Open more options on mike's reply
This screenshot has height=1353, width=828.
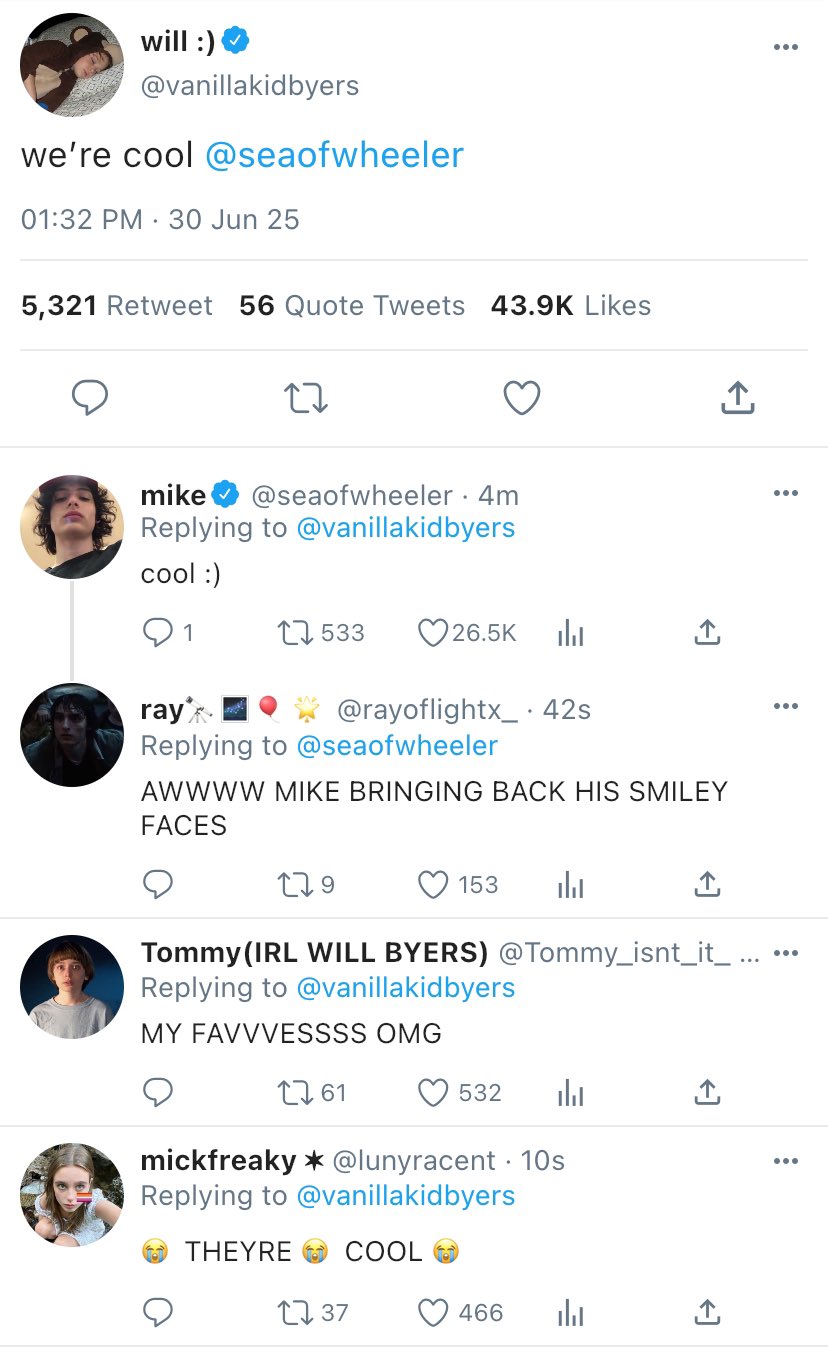[786, 492]
